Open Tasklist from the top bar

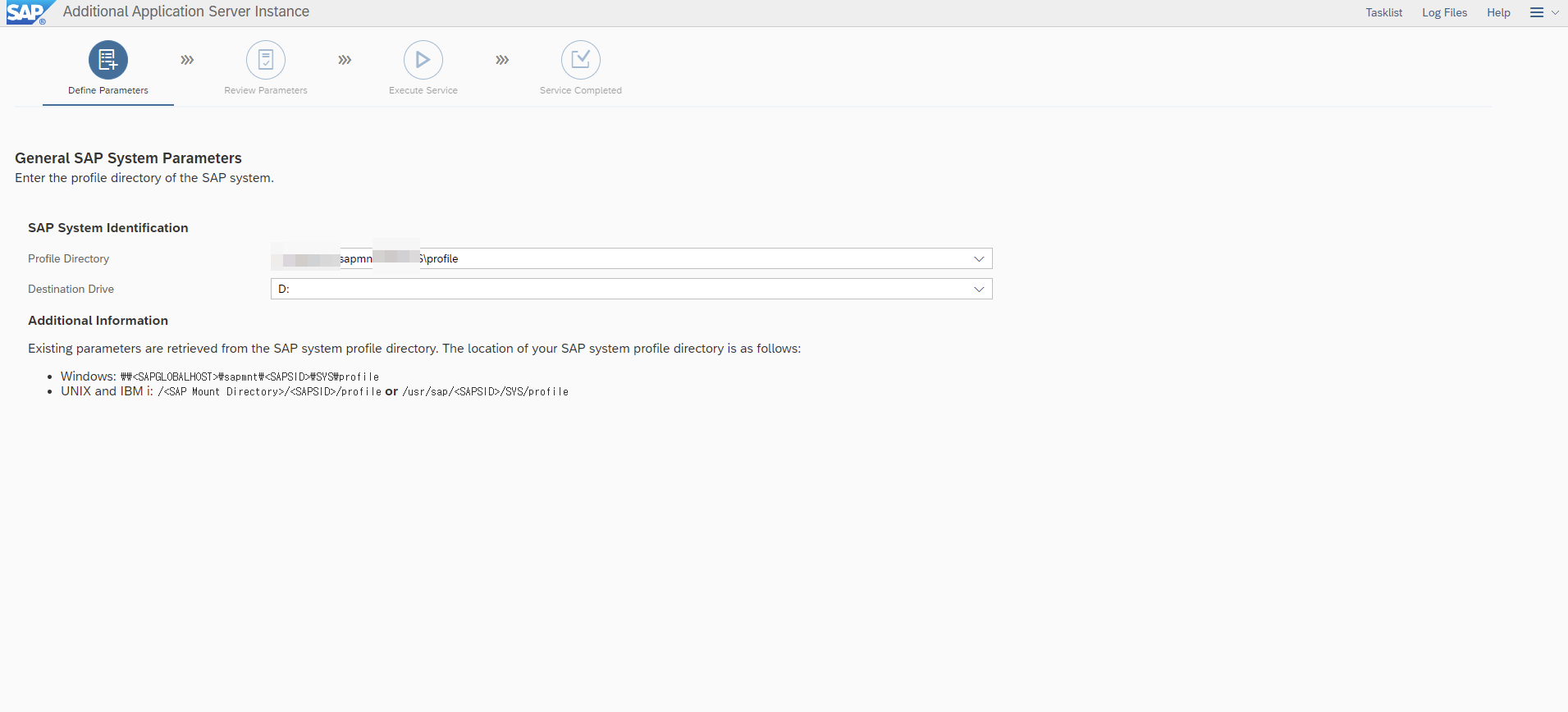(1384, 12)
